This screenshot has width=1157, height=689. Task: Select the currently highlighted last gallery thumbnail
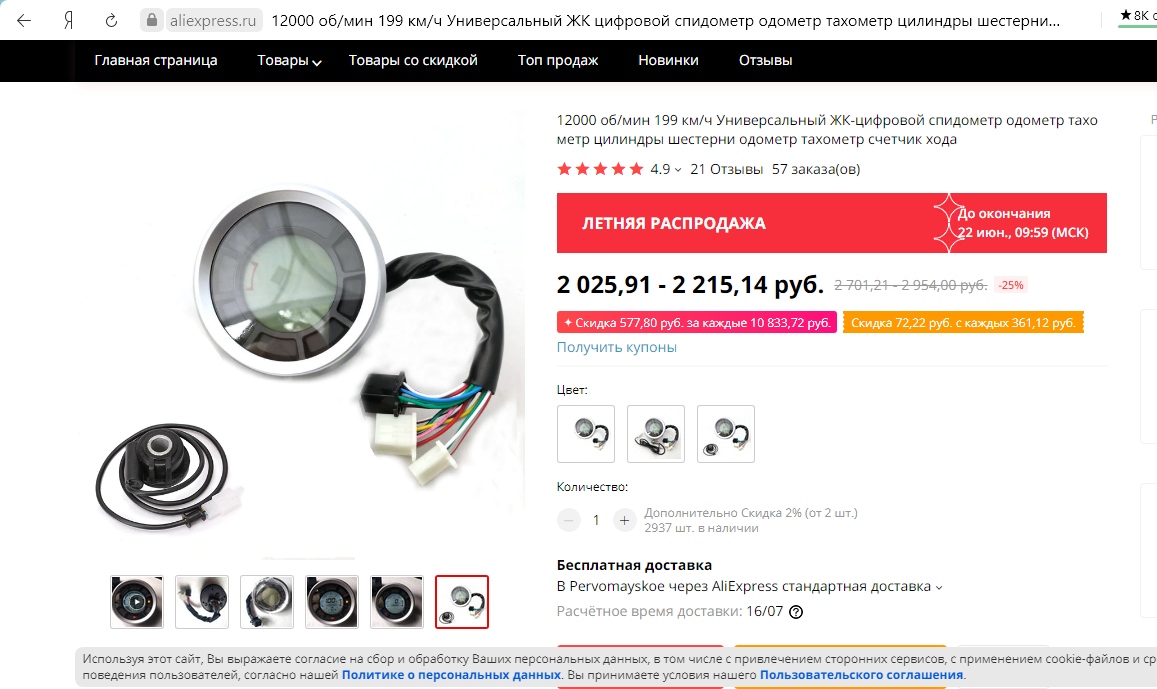point(462,602)
